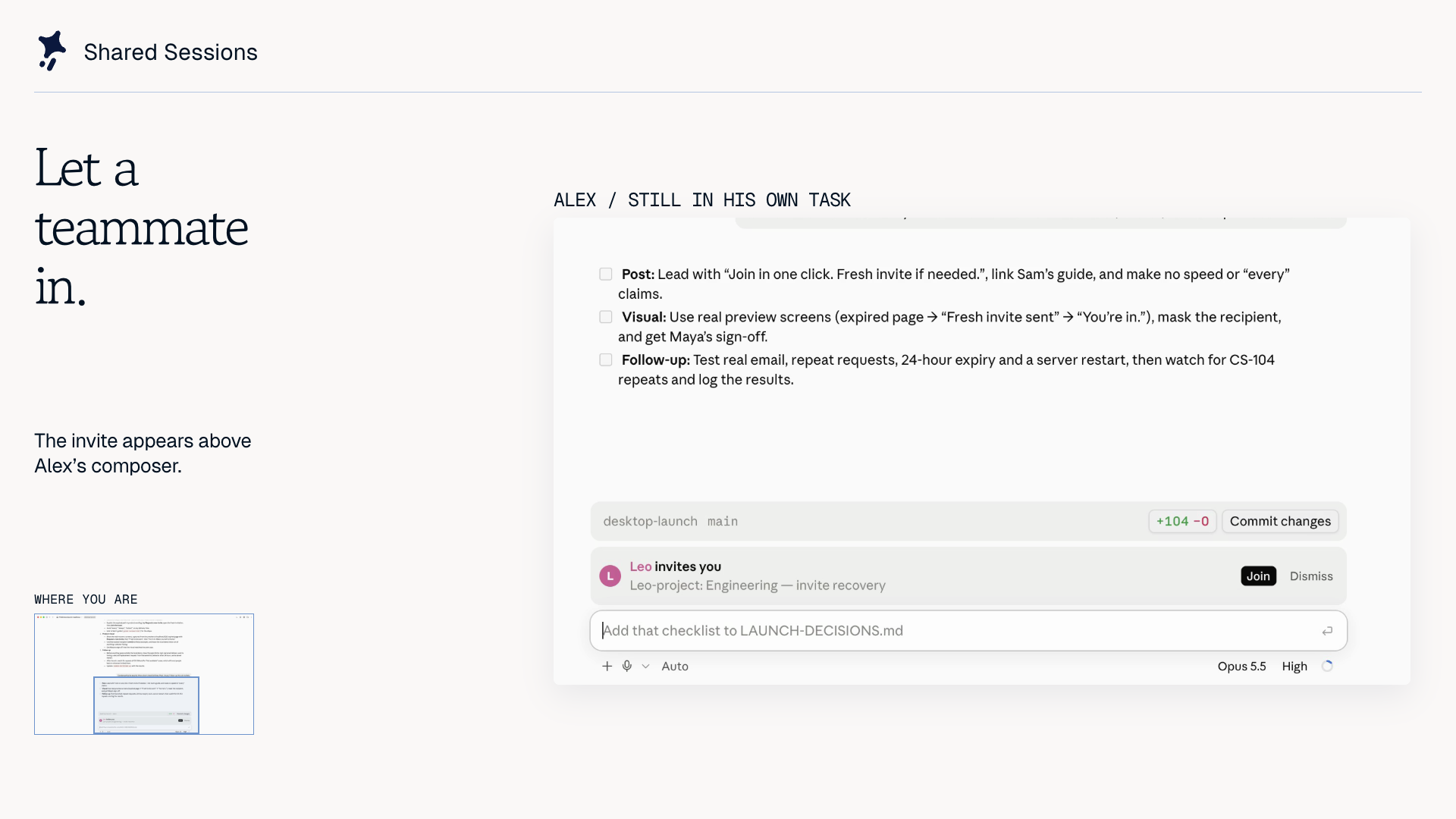Open the +104 -0 diff badge
The height and width of the screenshot is (819, 1456).
(1182, 522)
